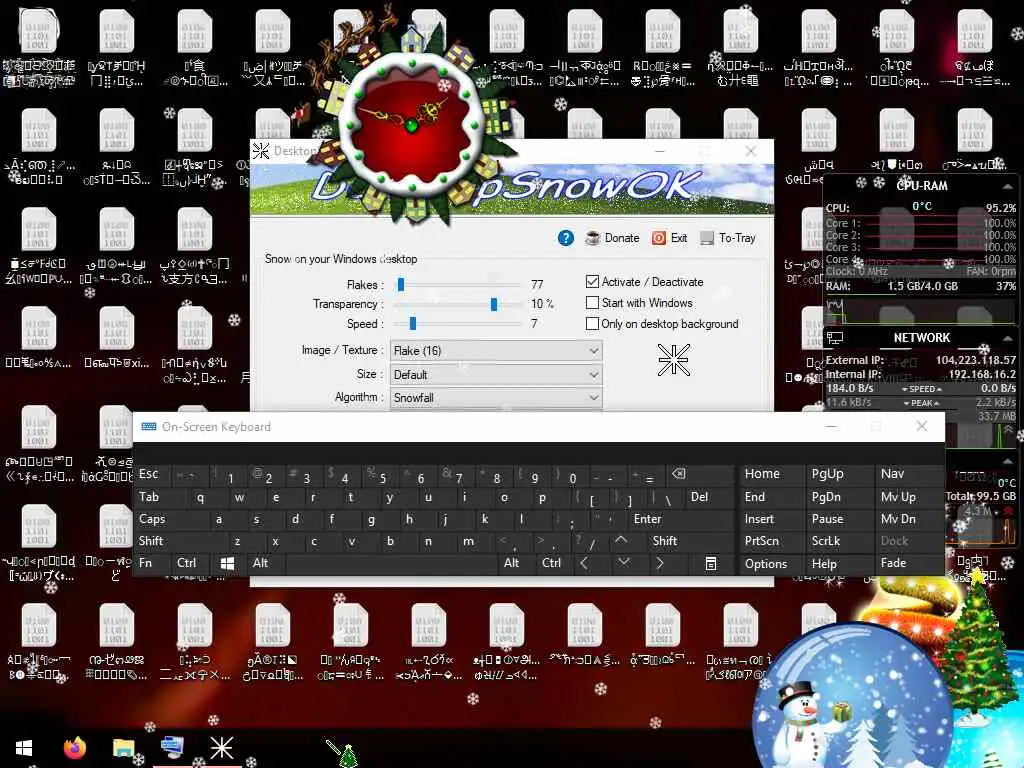Click Exit in DesktopSnowOK
The width and height of the screenshot is (1024, 768).
[670, 238]
